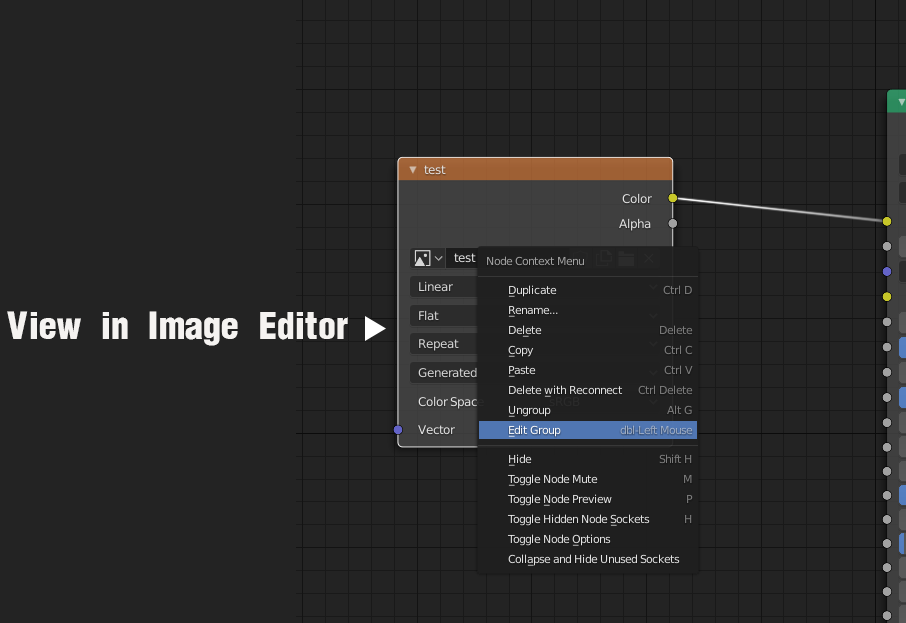Image resolution: width=906 pixels, height=623 pixels.
Task: Open the Flat projection dropdown
Action: point(444,316)
